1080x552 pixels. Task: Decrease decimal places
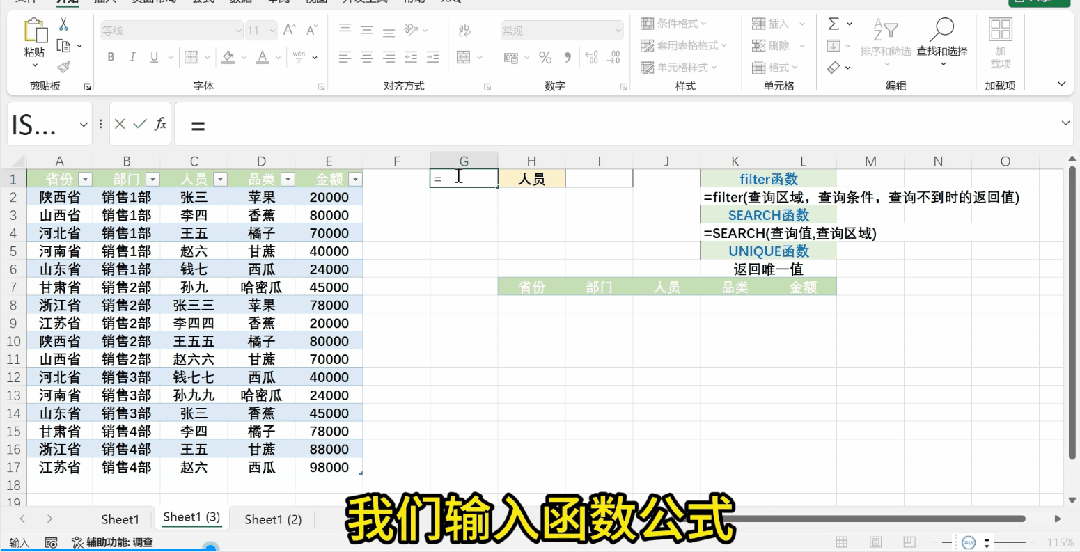(x=614, y=57)
